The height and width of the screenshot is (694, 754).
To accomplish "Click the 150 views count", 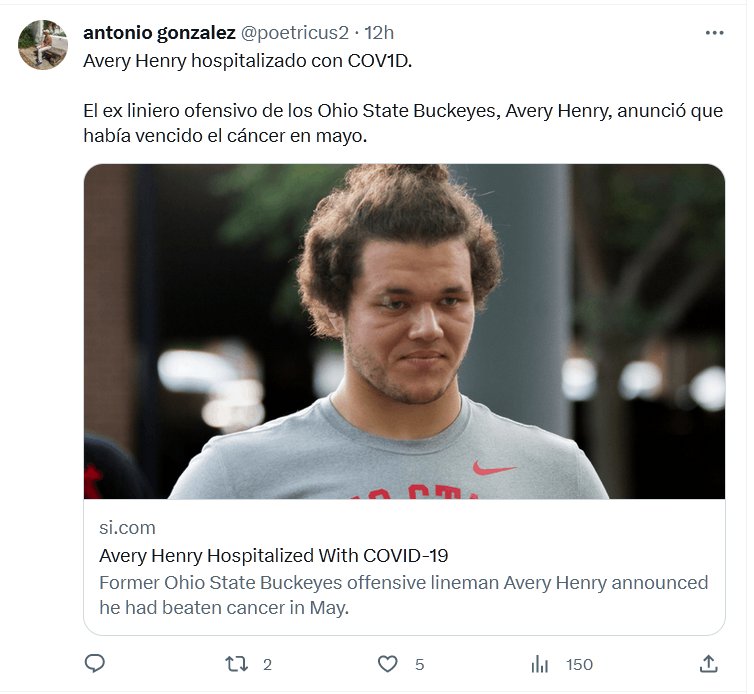I will pyautogui.click(x=579, y=664).
